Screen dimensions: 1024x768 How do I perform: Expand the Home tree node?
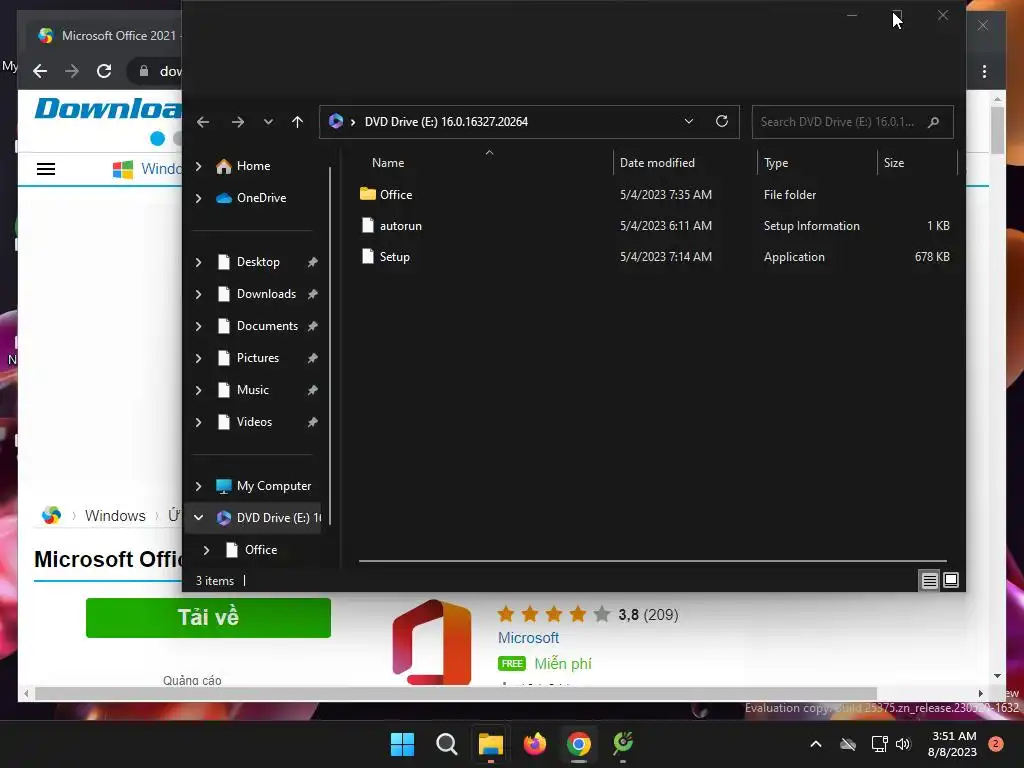[x=199, y=167]
